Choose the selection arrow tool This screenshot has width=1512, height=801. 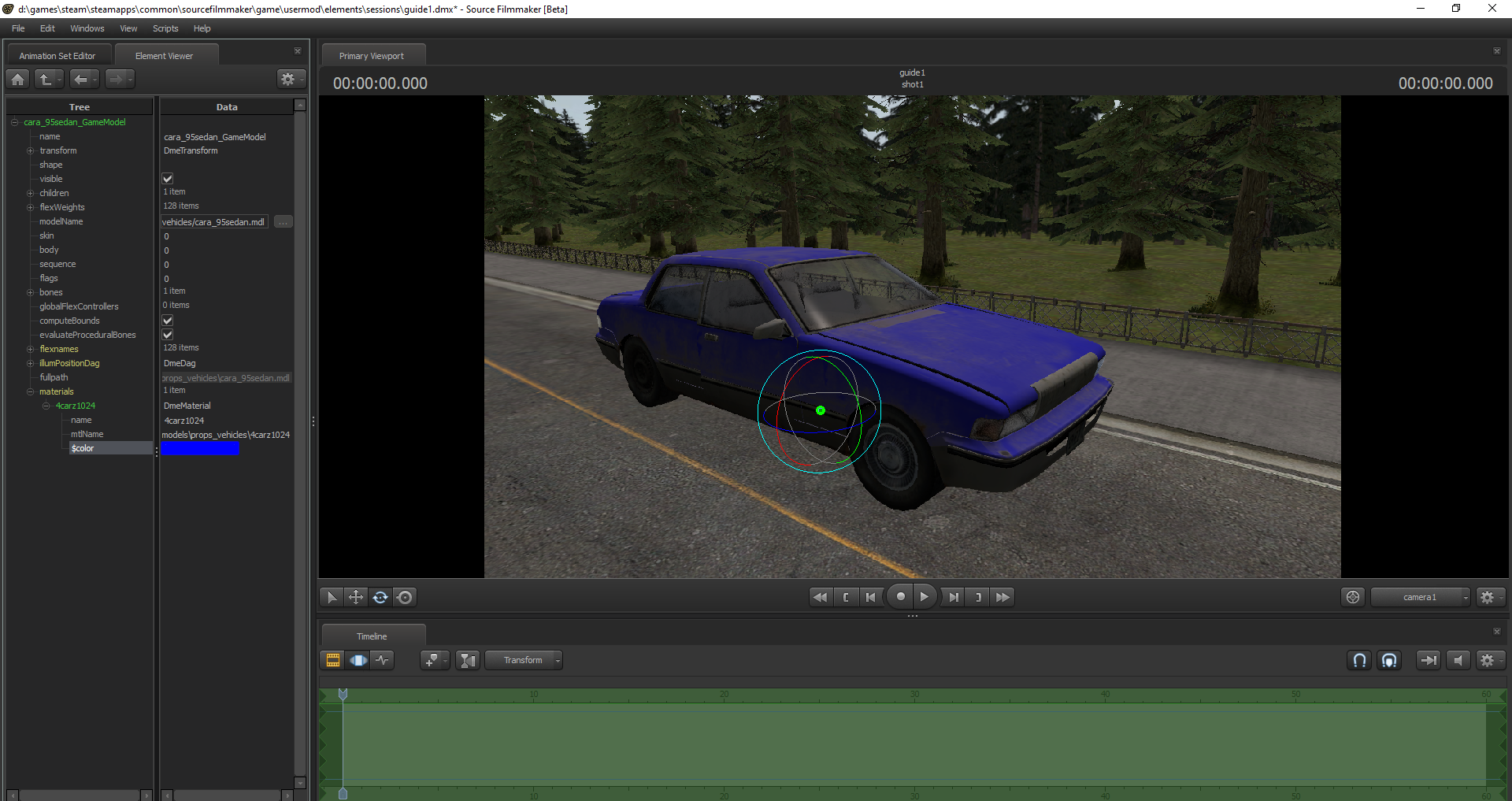click(332, 597)
